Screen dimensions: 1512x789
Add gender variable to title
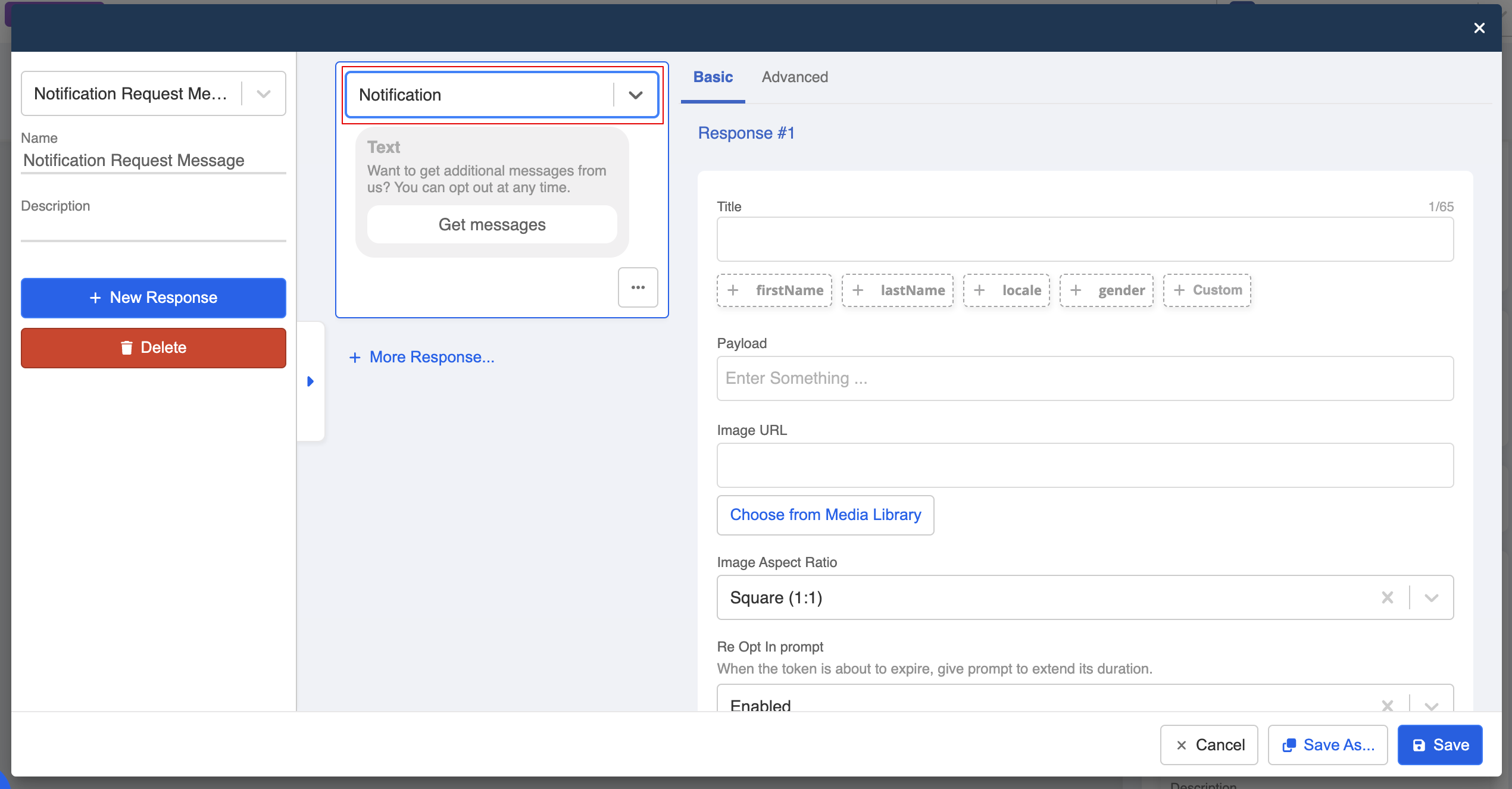[x=1107, y=290]
